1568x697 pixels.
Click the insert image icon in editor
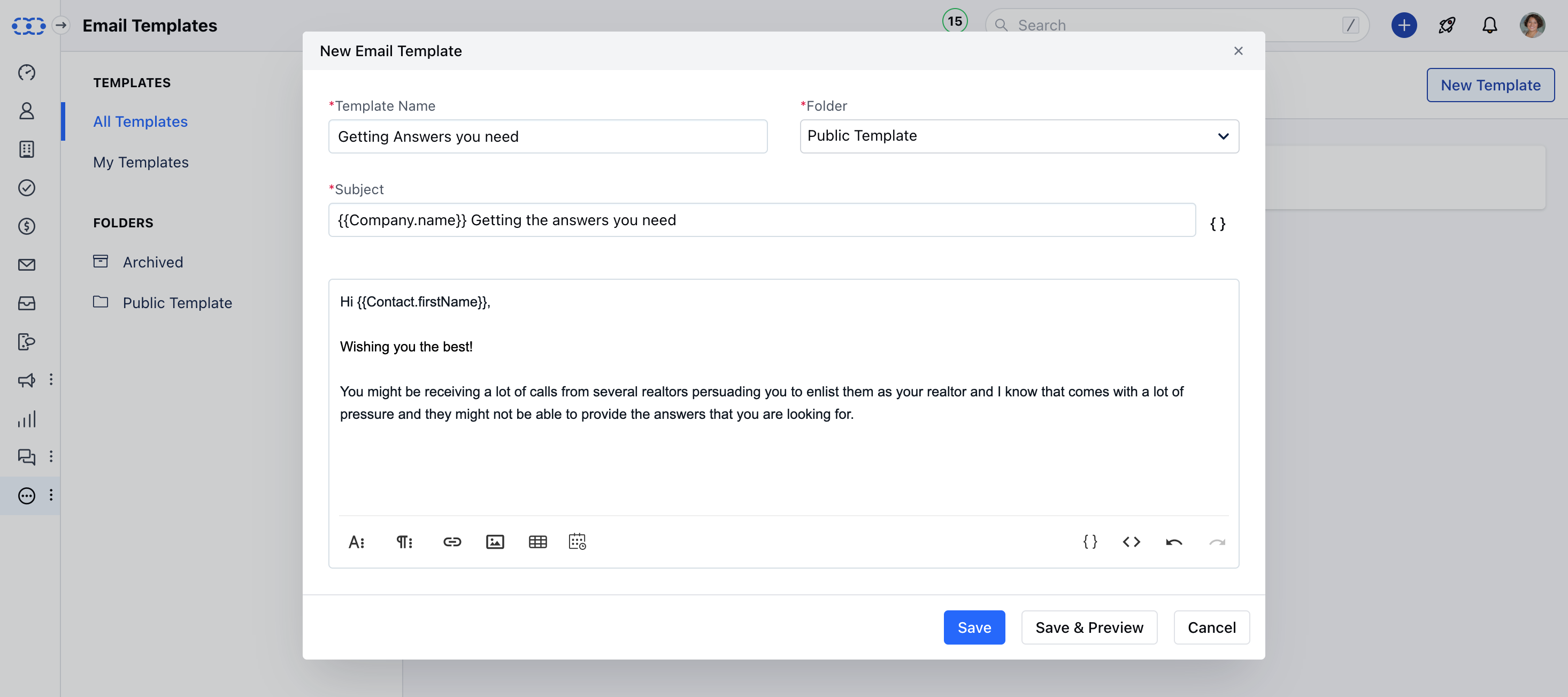(495, 542)
